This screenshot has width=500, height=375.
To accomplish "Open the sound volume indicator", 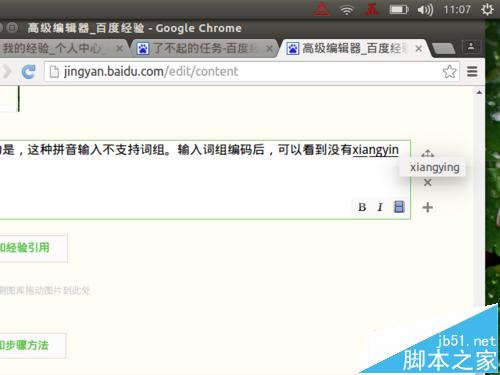I will [425, 9].
